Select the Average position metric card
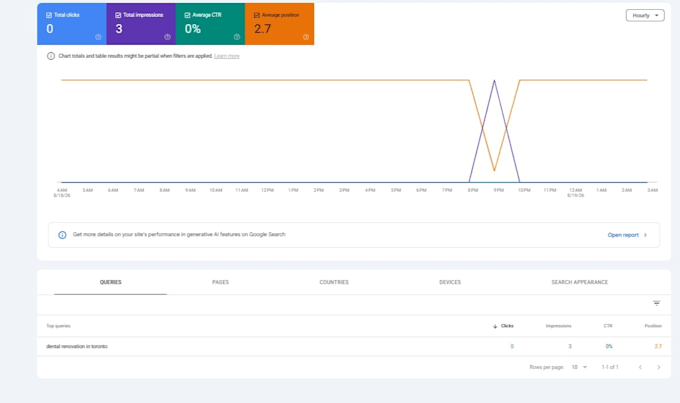 coord(279,24)
